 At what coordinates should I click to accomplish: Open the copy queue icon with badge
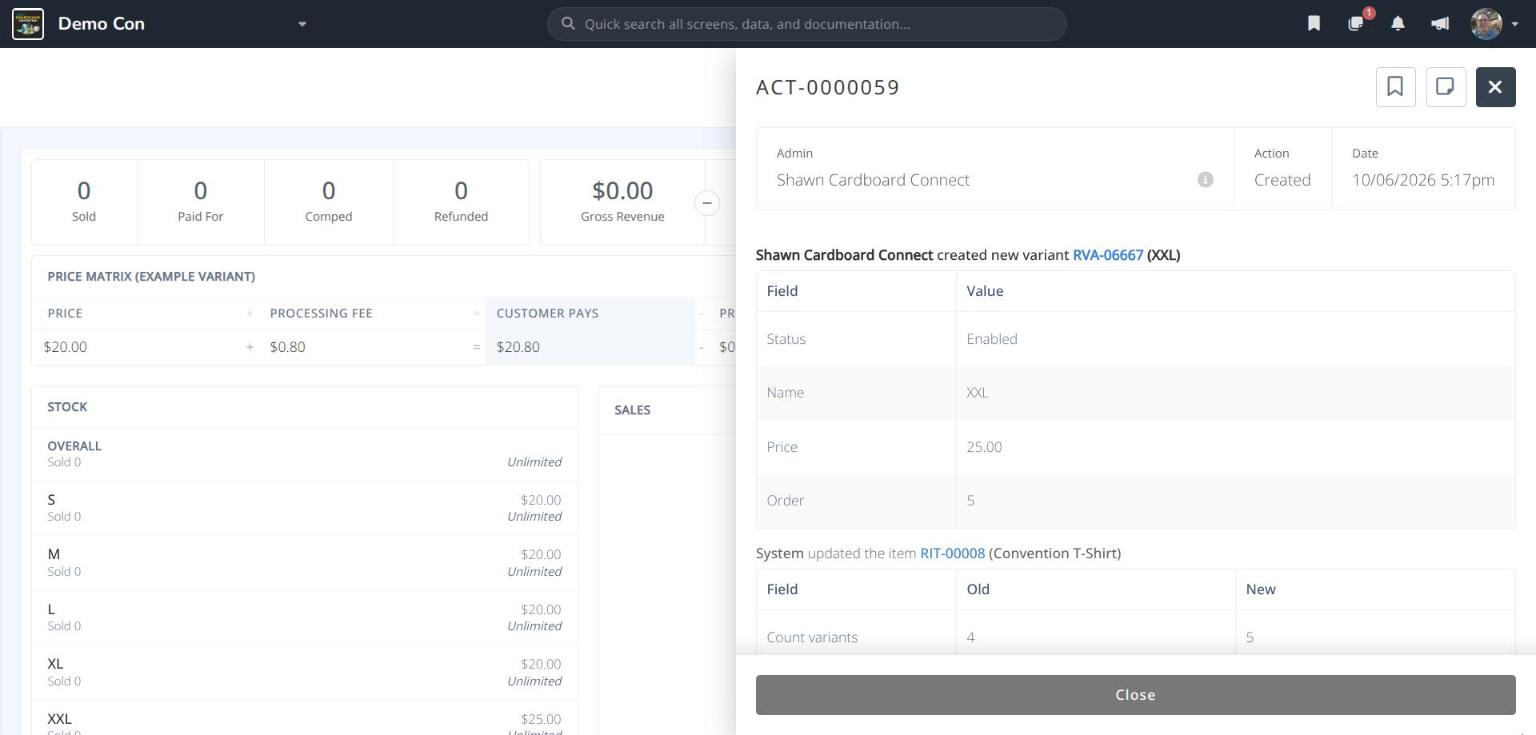pos(1357,24)
